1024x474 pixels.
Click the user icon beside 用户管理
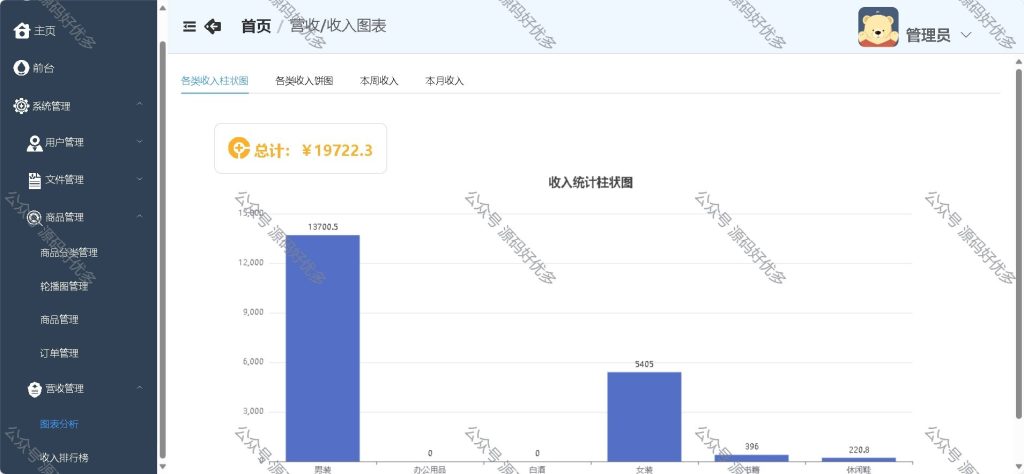35,143
